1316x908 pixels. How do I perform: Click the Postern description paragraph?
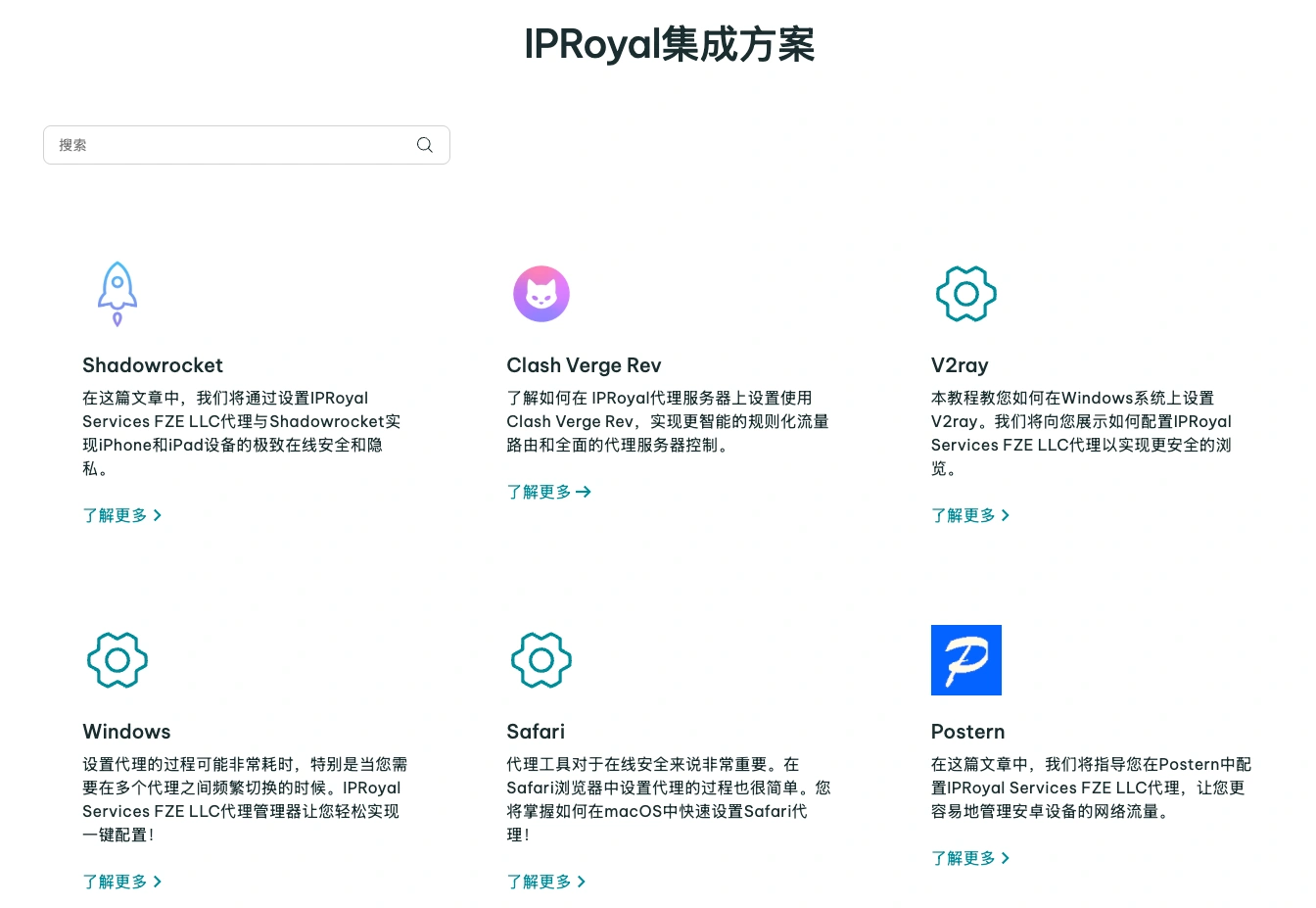tap(1092, 788)
